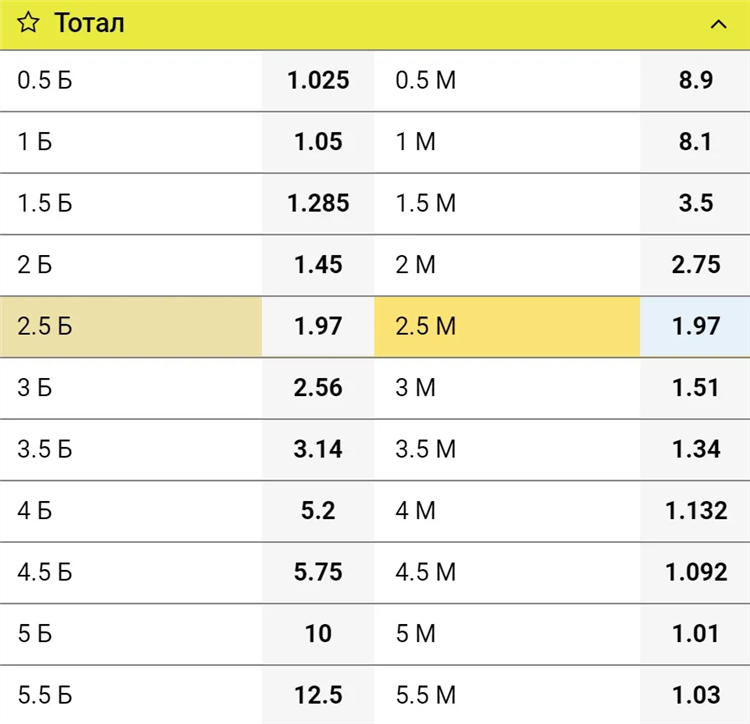This screenshot has height=724, width=750.
Task: Click highlighted 2.5 Б label cell
Action: (x=131, y=327)
